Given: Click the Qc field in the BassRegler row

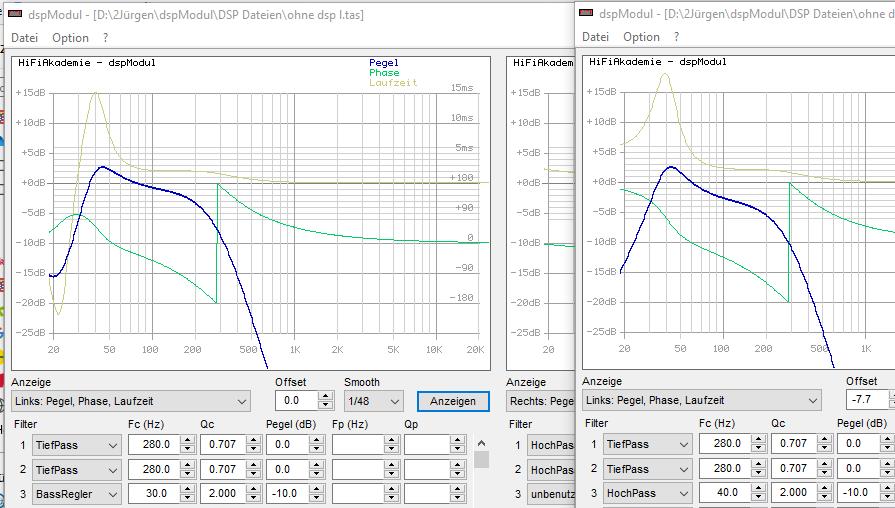Looking at the screenshot, I should pos(221,494).
